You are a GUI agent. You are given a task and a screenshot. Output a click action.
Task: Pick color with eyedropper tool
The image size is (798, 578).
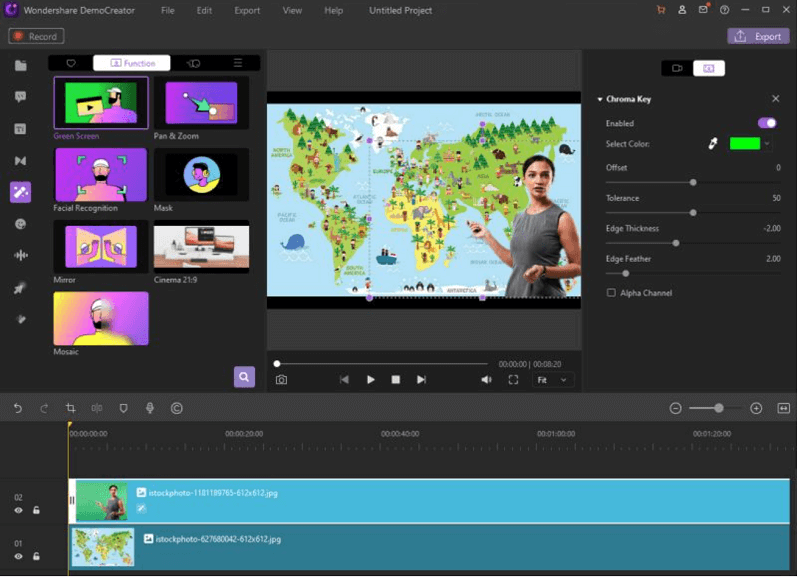pyautogui.click(x=713, y=144)
